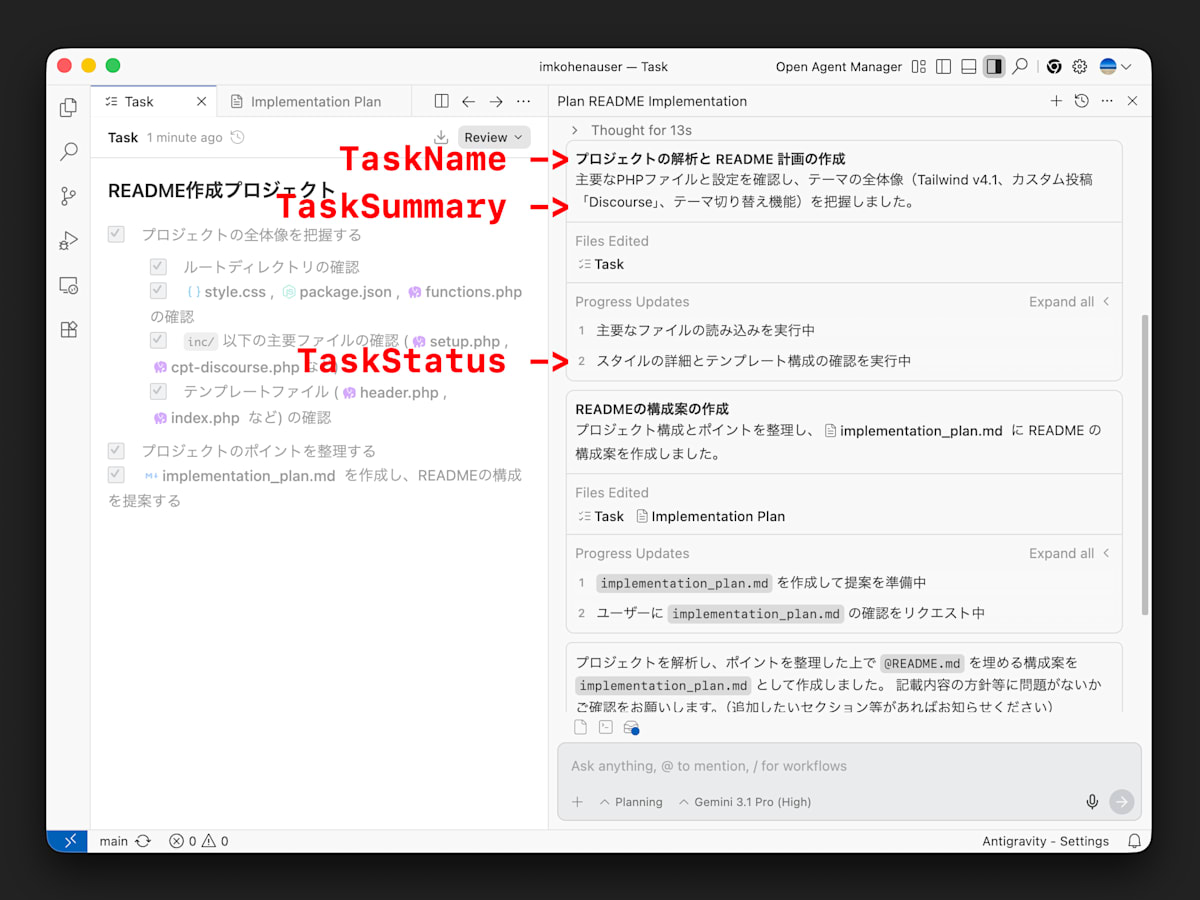Open the cpt-discourse.php file link
Screen dimensions: 1200x900
tap(227, 367)
